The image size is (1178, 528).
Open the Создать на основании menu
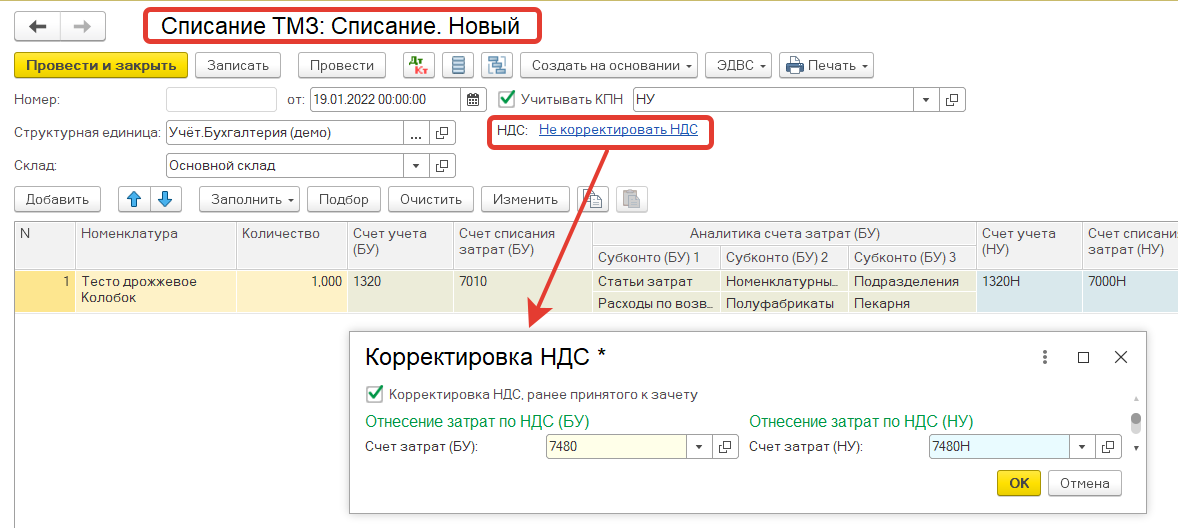point(608,66)
